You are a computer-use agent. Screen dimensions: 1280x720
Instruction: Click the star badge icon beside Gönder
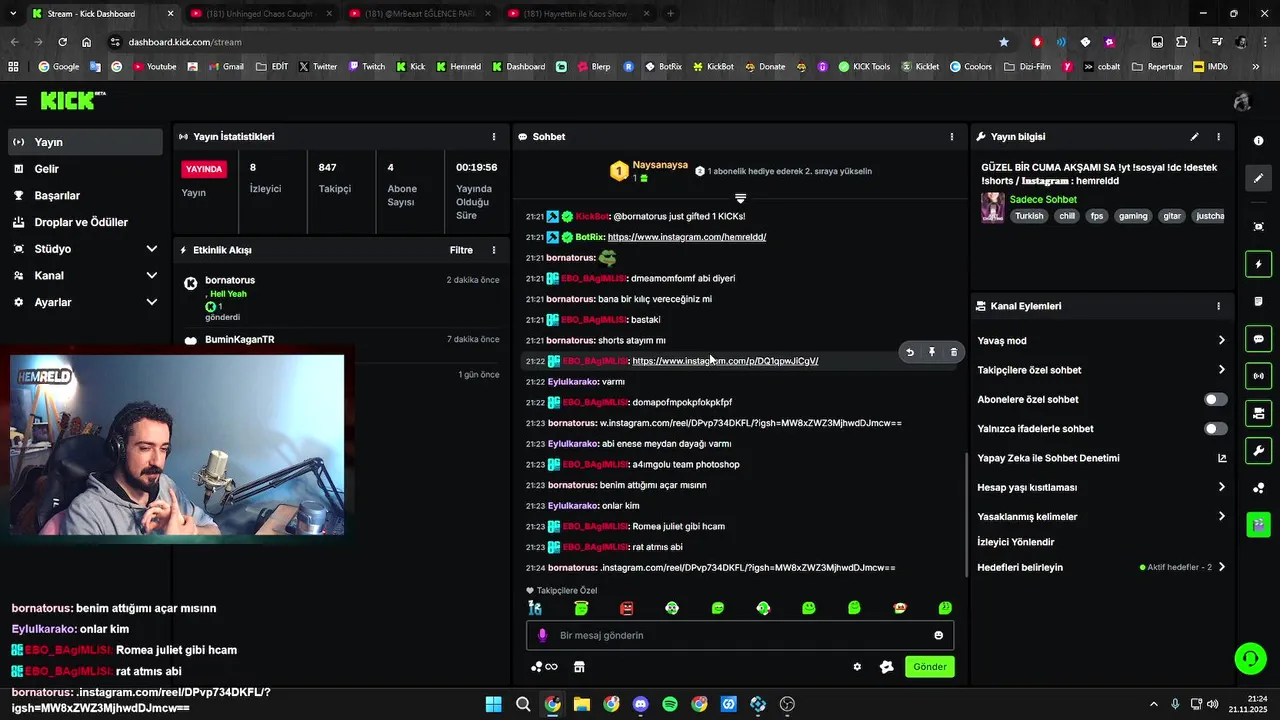(x=886, y=667)
